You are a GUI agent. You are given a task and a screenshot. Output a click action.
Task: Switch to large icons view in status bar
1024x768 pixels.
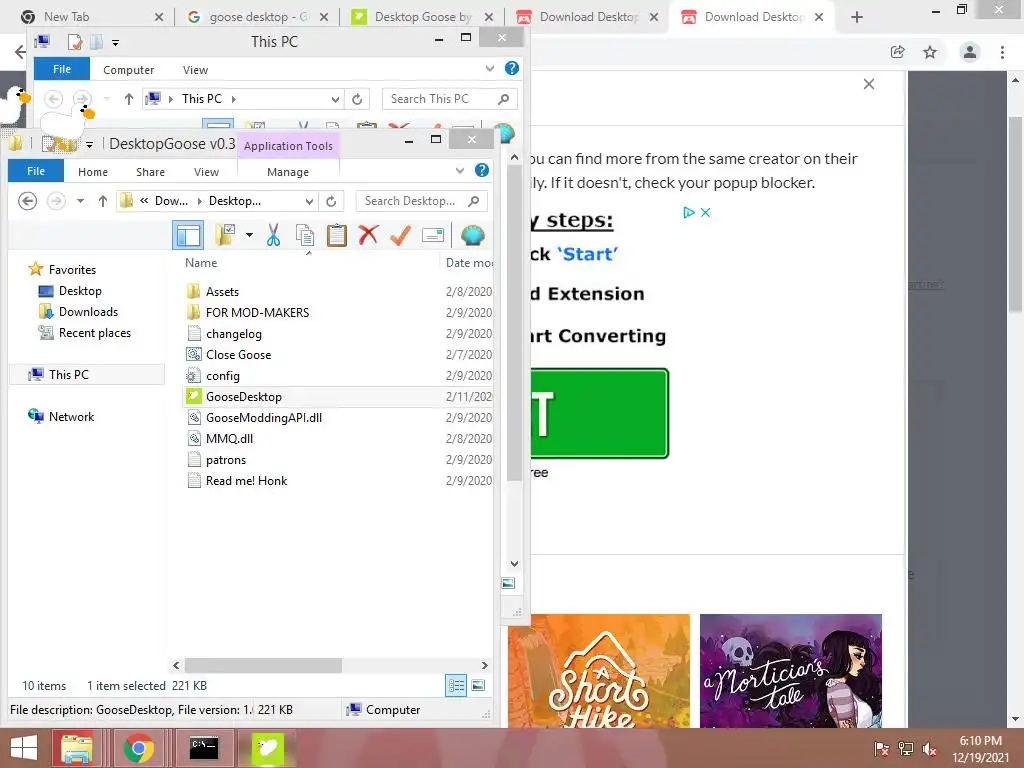tap(478, 685)
